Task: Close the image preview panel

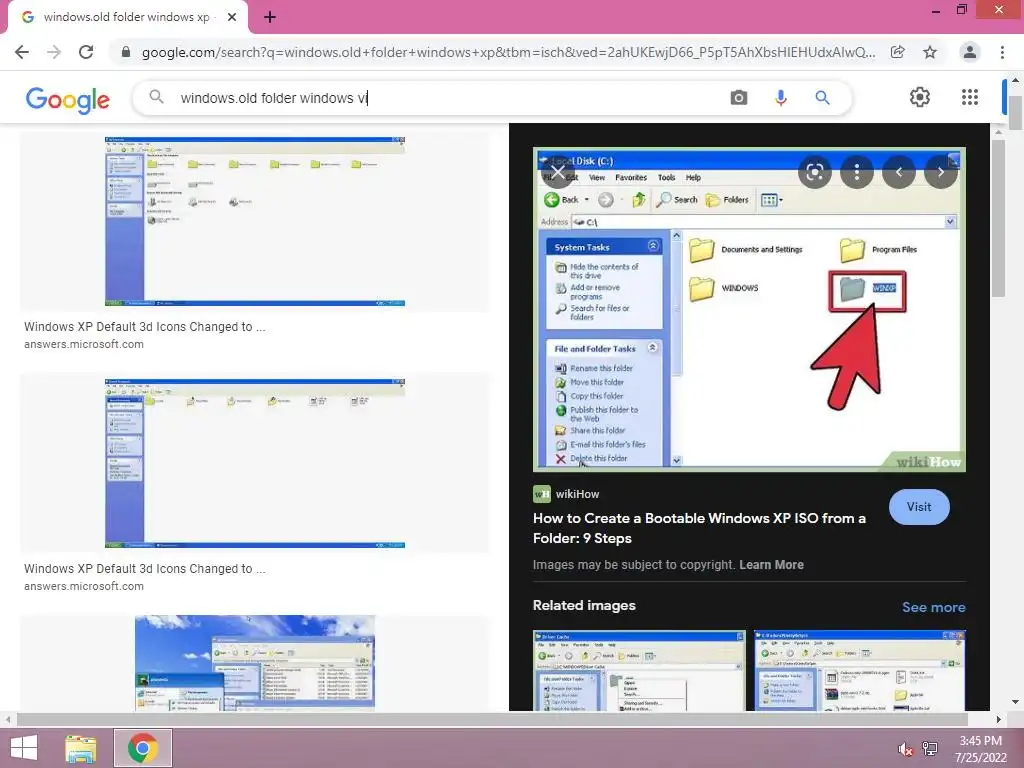Action: click(558, 172)
